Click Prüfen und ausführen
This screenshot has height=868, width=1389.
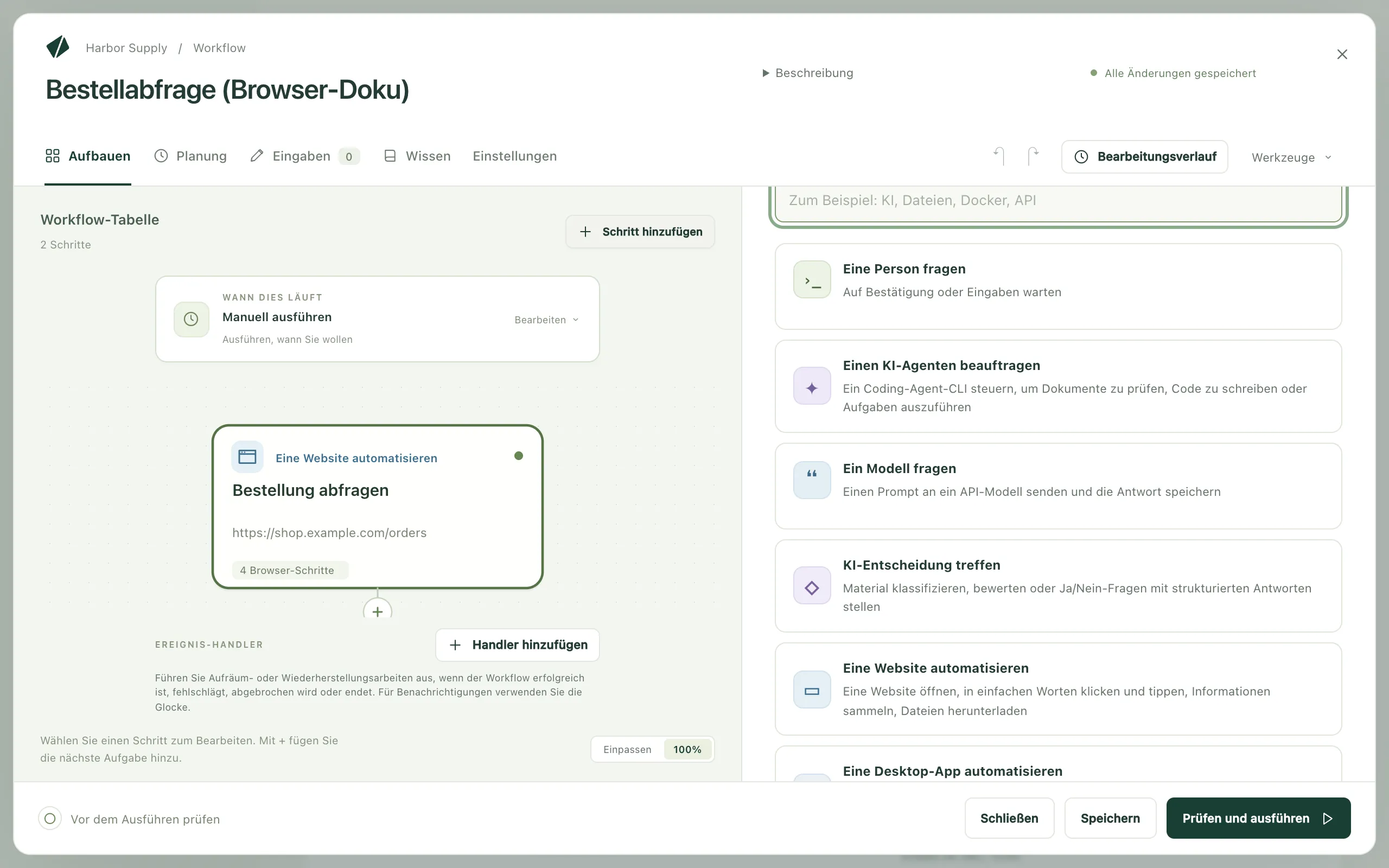click(1258, 818)
